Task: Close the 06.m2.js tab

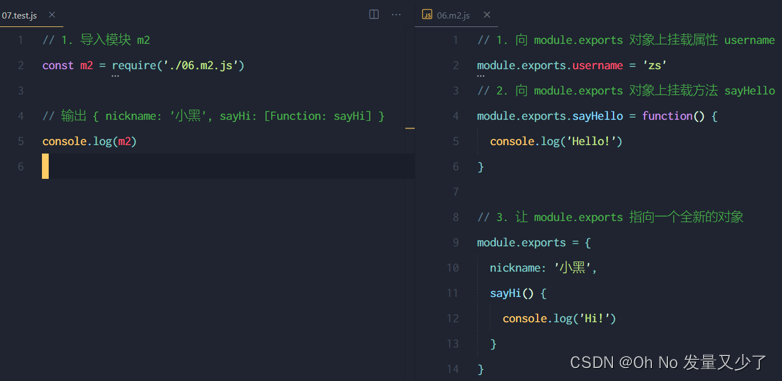Action: (x=487, y=15)
